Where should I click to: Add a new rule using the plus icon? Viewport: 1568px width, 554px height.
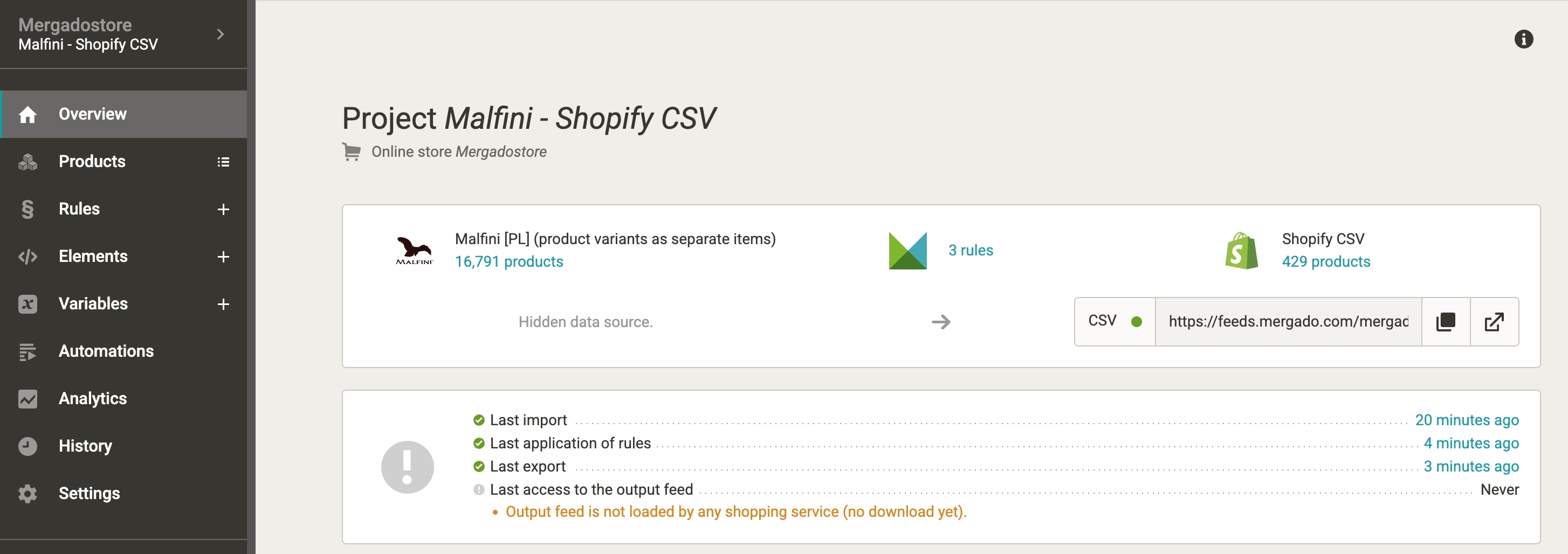[223, 209]
